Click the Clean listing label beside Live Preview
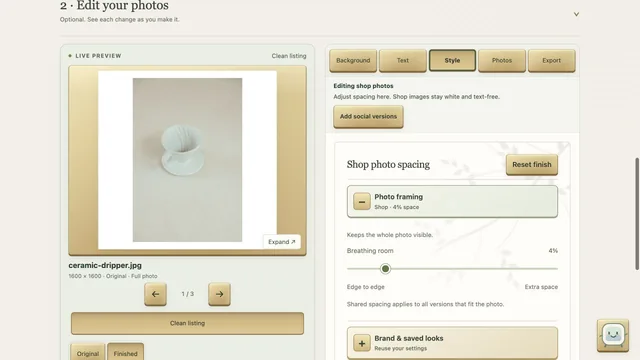Image resolution: width=640 pixels, height=360 pixels. click(x=289, y=56)
